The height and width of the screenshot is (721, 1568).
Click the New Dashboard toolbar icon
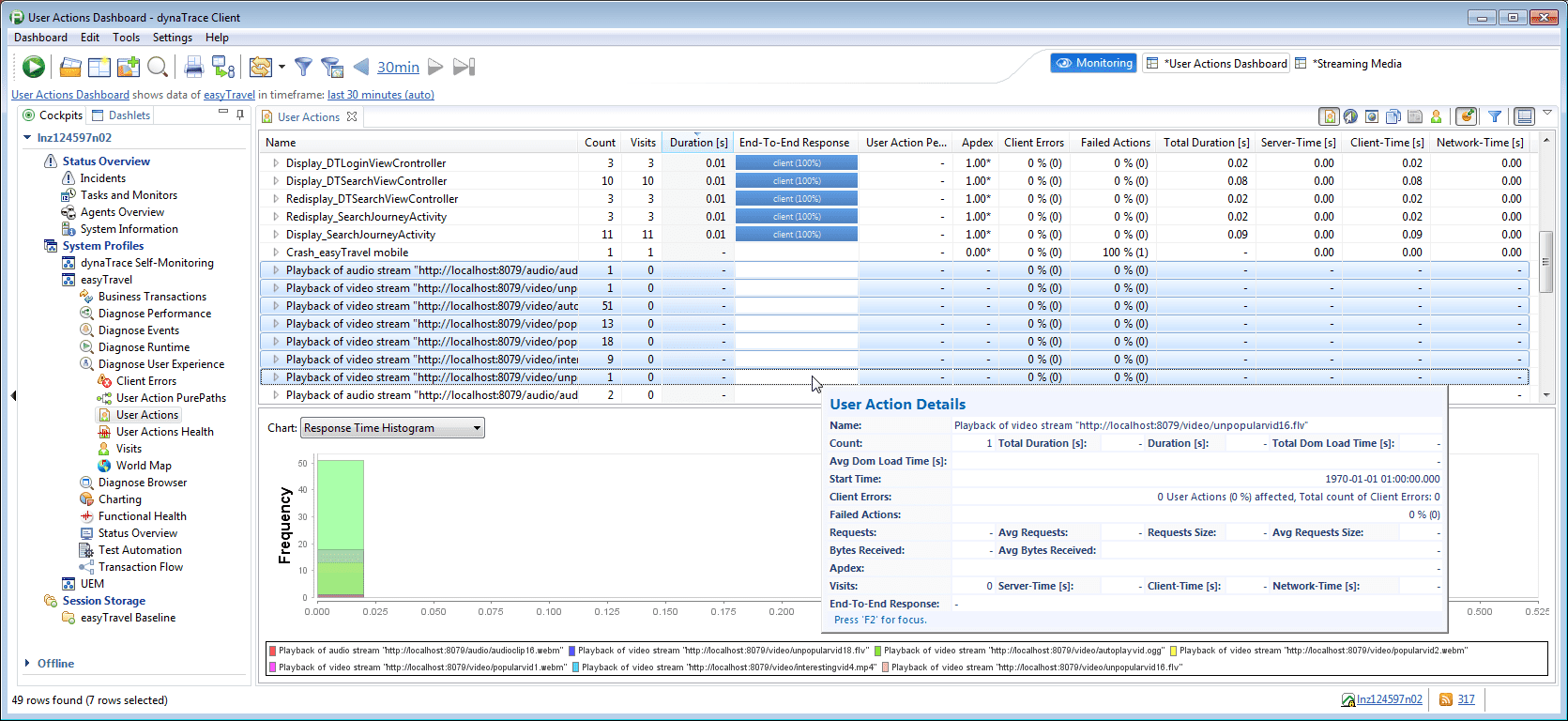pyautogui.click(x=99, y=67)
